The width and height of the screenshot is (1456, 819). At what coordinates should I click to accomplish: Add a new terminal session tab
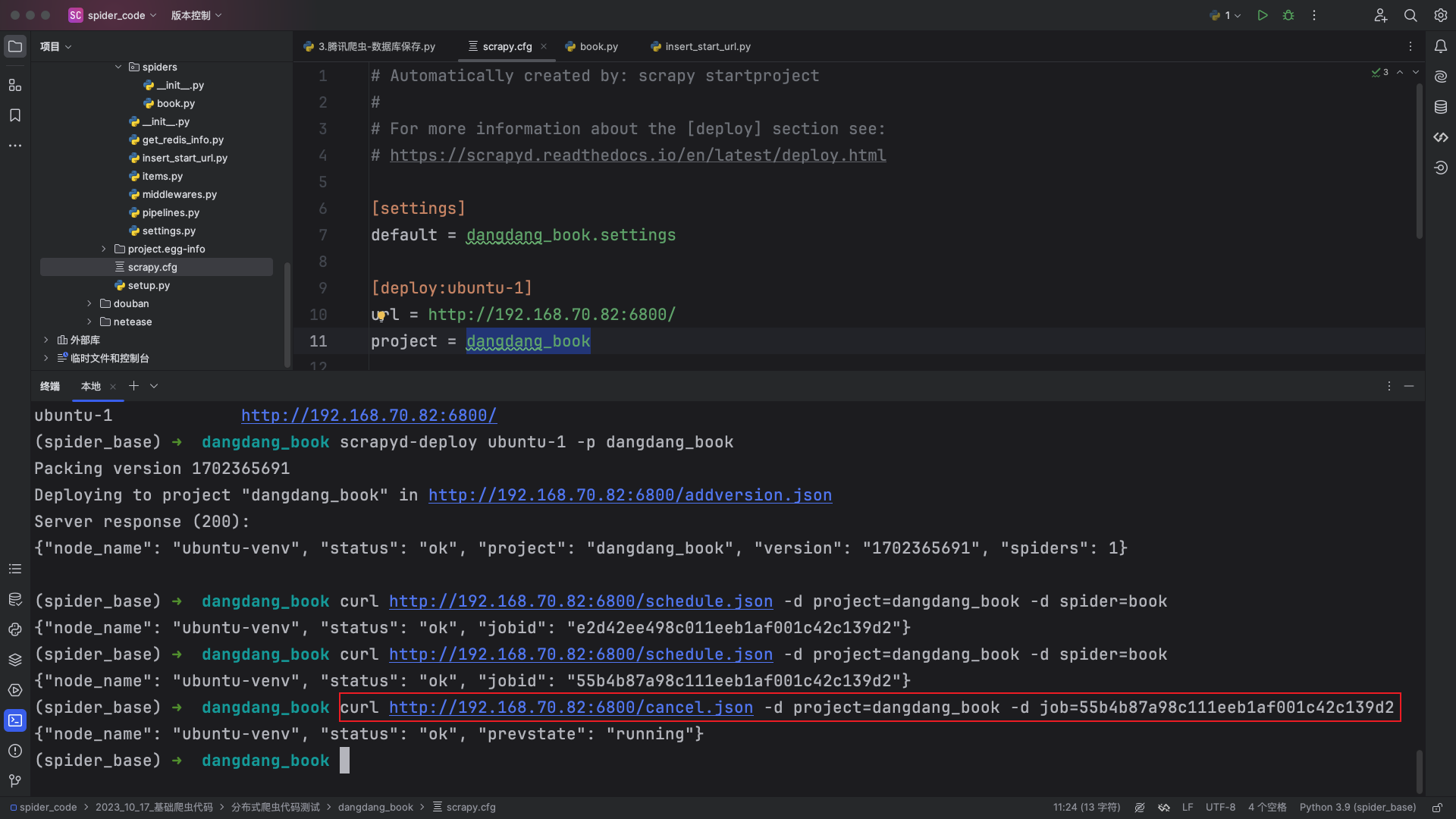134,386
